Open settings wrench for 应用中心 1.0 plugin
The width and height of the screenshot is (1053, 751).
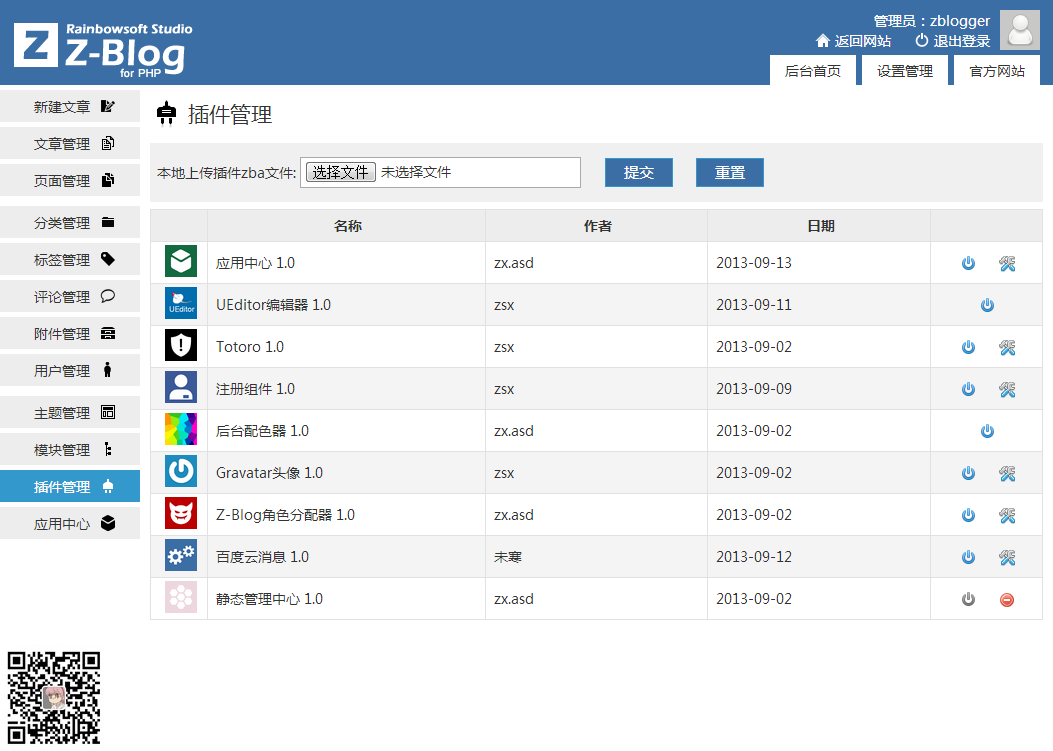coord(1007,263)
